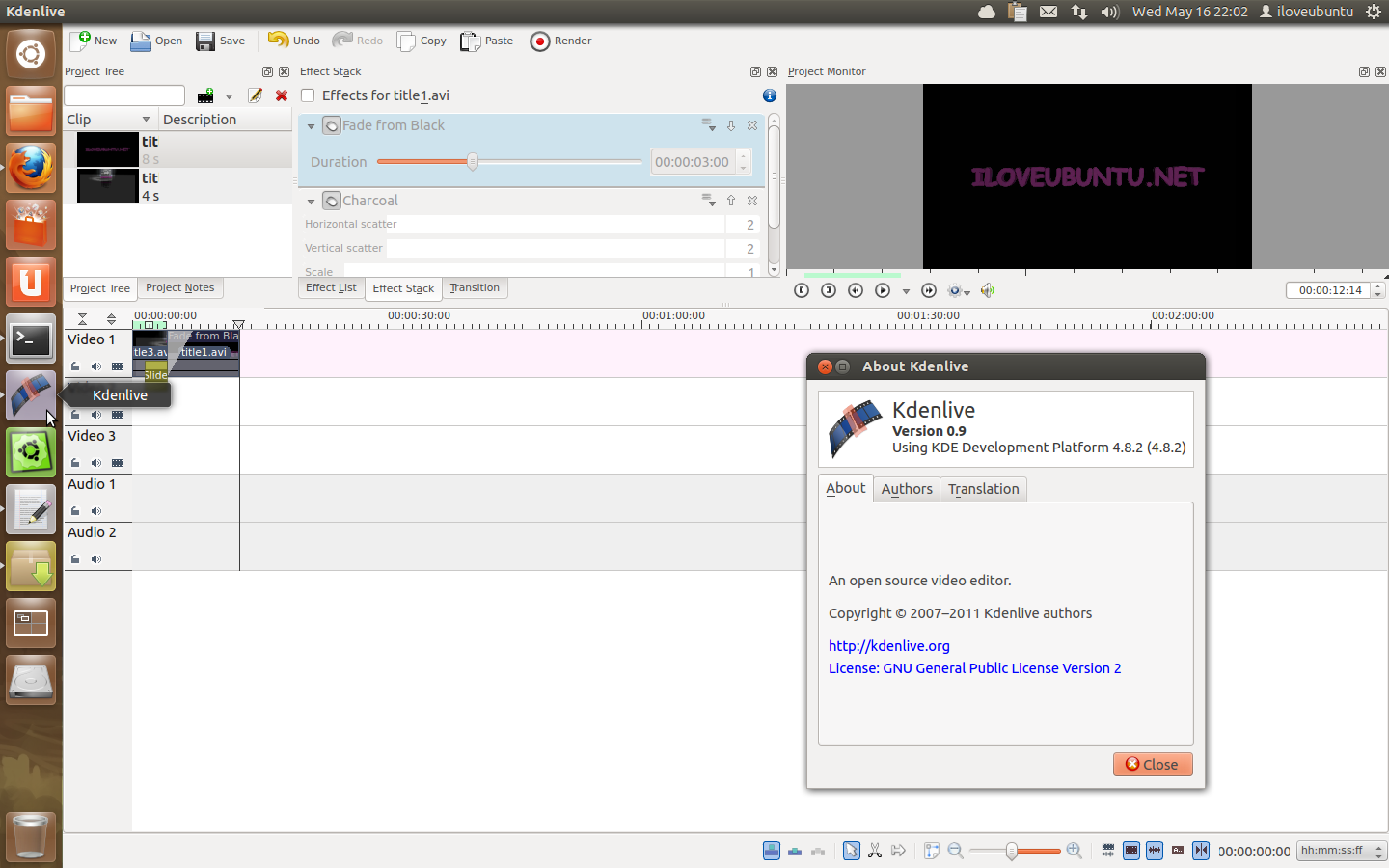Open the hh:mm:ss:ff format dropdown
This screenshot has height=868, width=1389.
coord(1341,851)
